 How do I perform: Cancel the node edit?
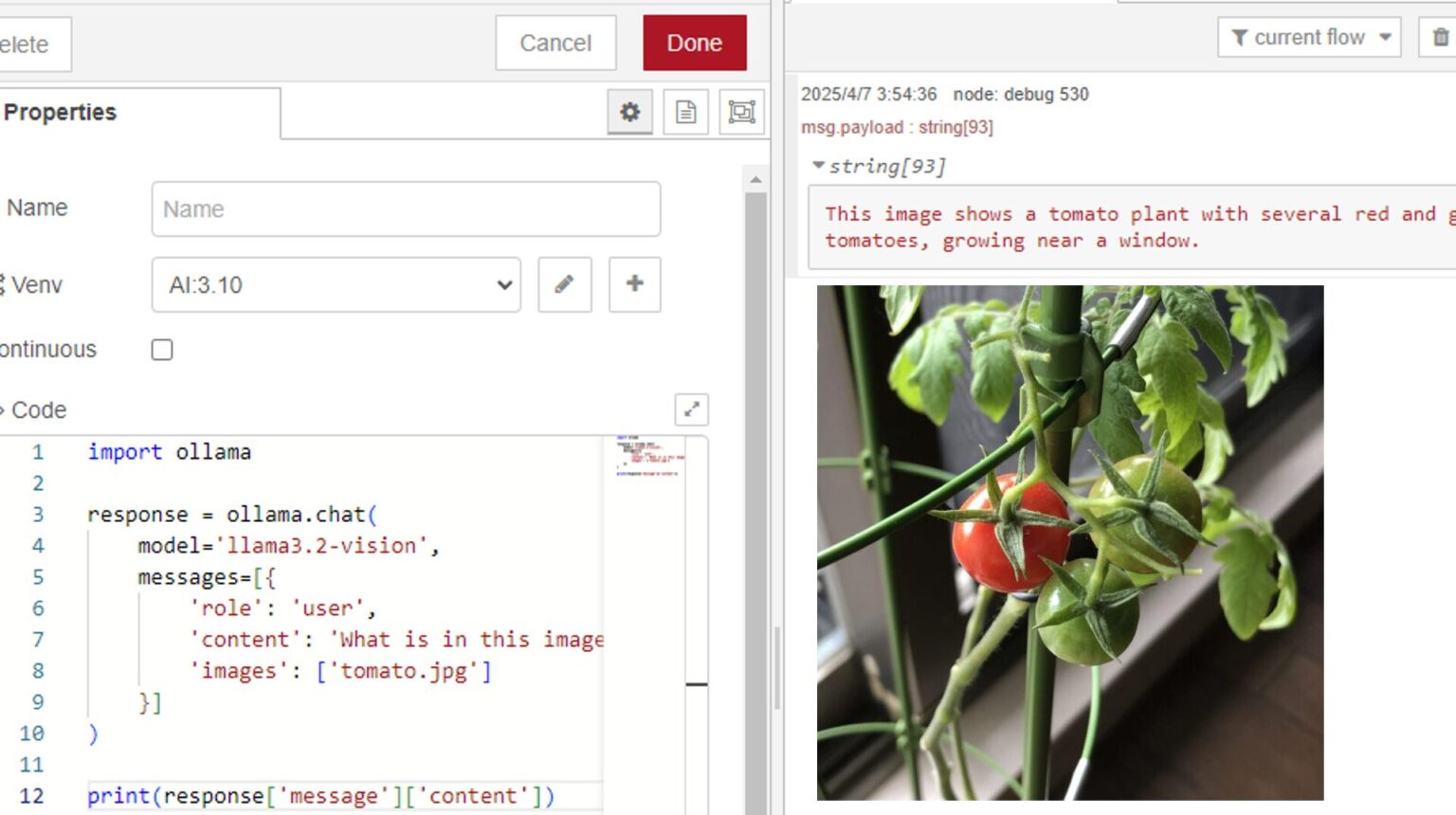[x=555, y=42]
